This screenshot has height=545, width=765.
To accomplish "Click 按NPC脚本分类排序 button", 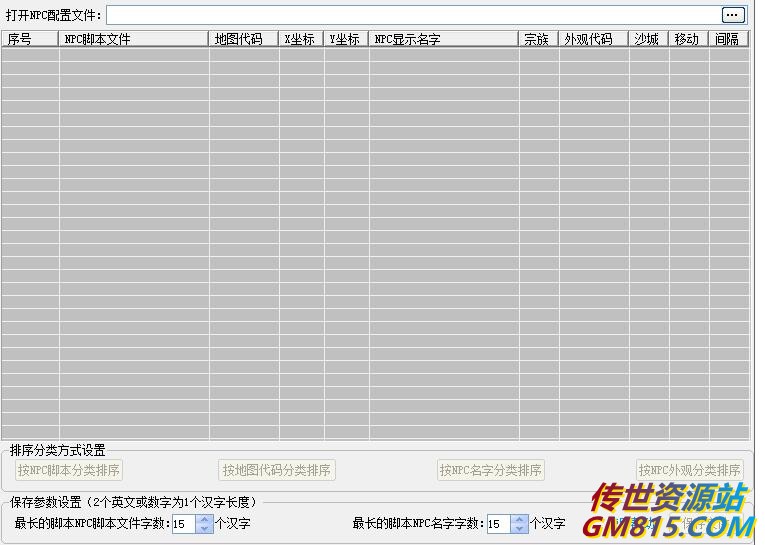I will (69, 470).
